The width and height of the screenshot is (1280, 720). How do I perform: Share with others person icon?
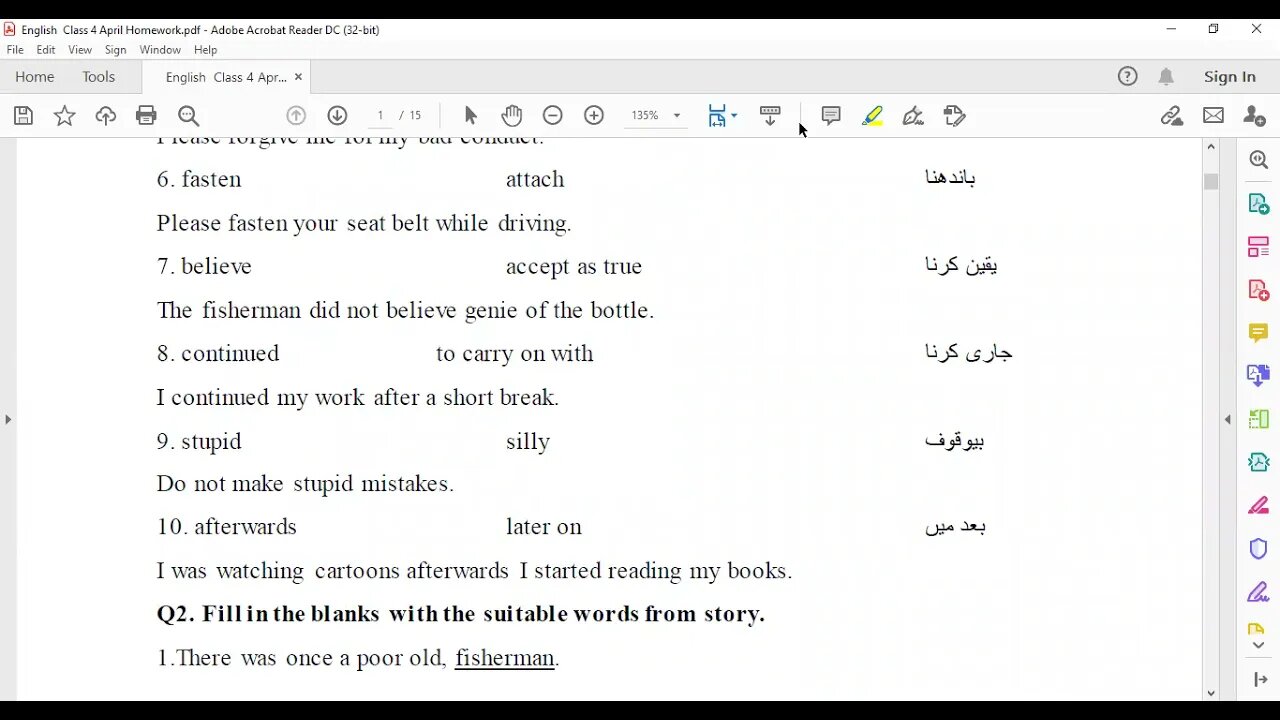(1255, 116)
